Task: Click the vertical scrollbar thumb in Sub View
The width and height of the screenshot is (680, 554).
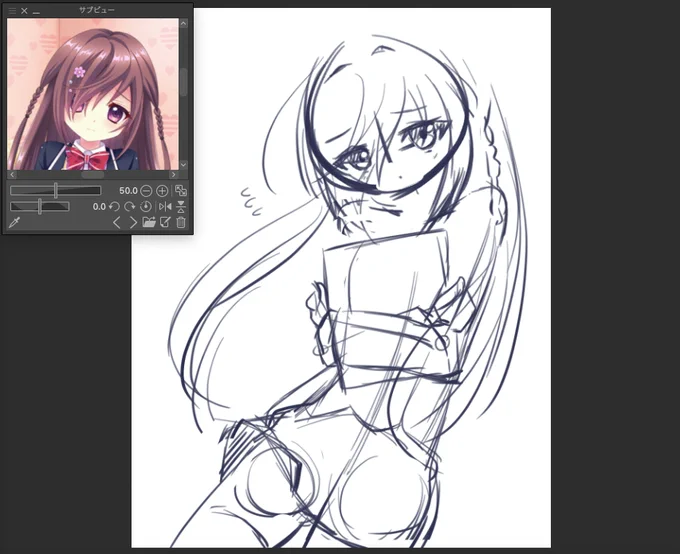Action: pos(183,82)
